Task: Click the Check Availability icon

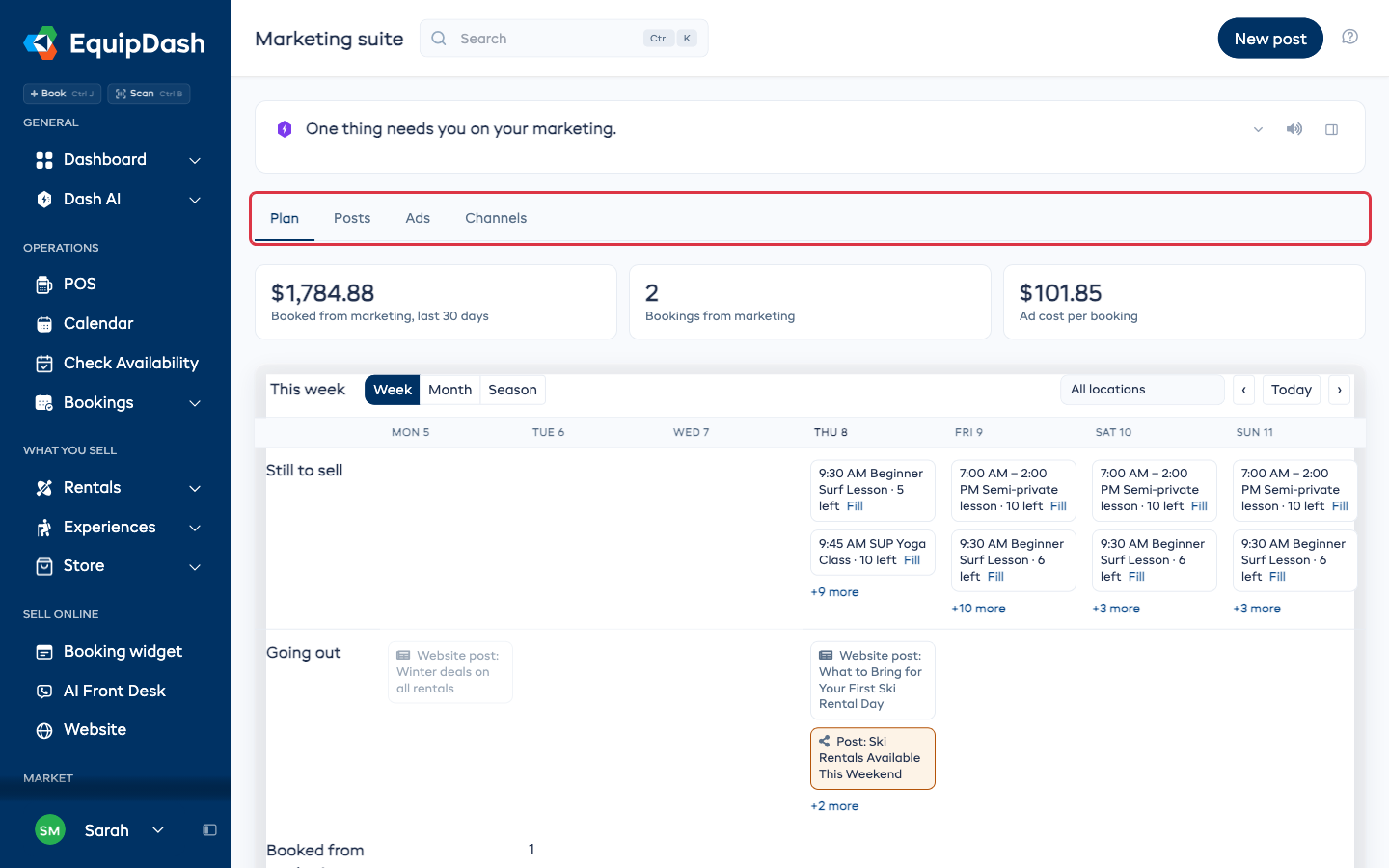Action: (x=44, y=364)
